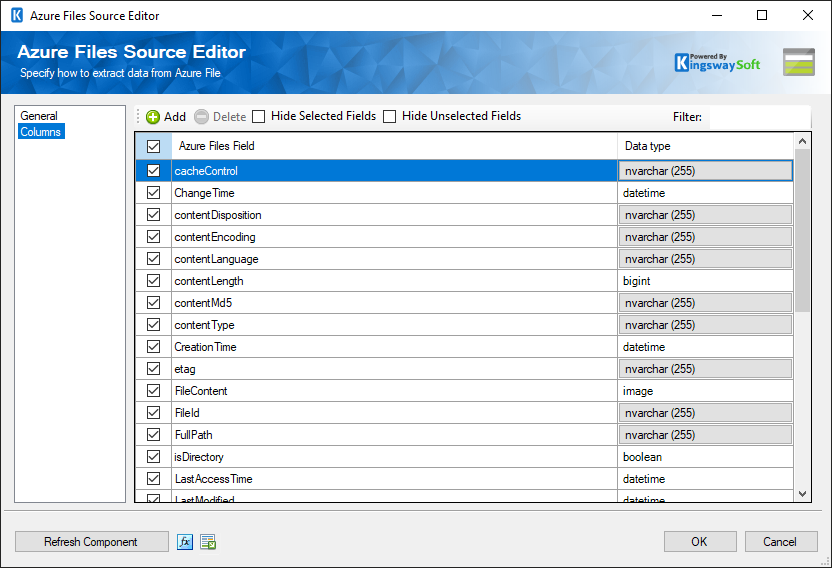This screenshot has width=832, height=568.
Task: Click the KingswaySoft logo
Action: (717, 63)
